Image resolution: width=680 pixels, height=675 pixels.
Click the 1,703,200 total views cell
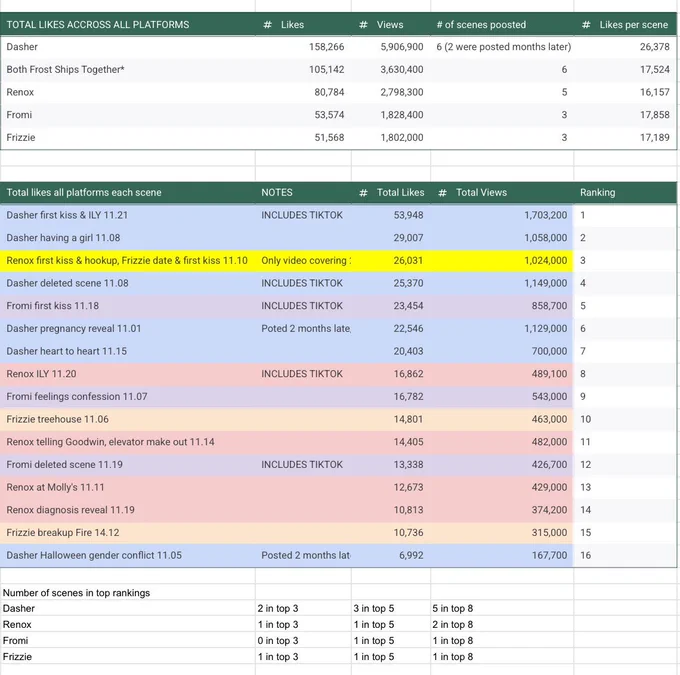[x=502, y=215]
